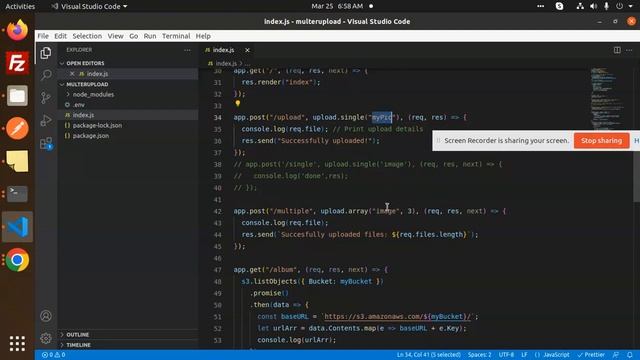Open the system power menu arrow
This screenshot has width=640, height=360.
coord(631,6)
